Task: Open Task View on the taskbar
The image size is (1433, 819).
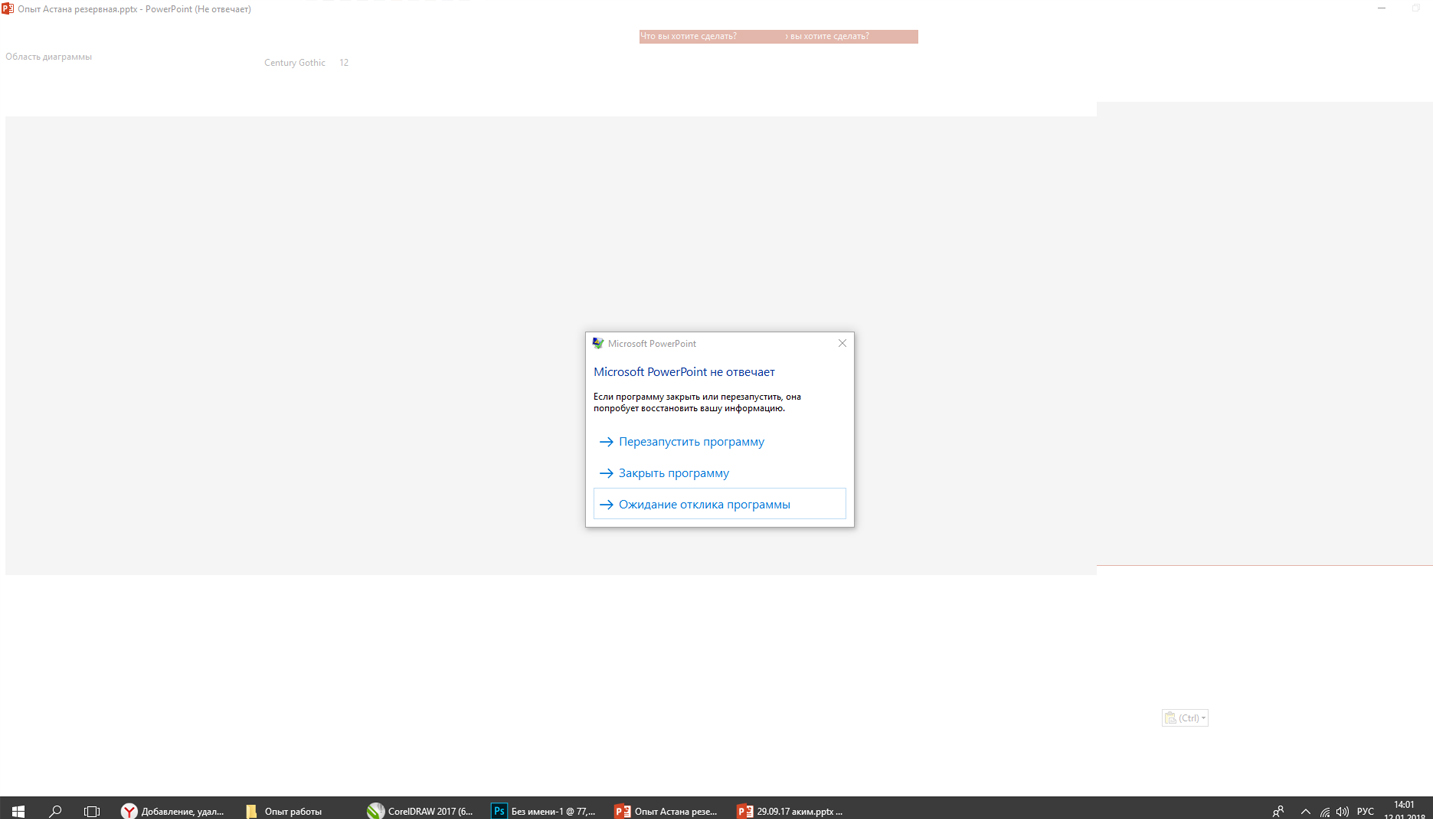Action: (91, 811)
